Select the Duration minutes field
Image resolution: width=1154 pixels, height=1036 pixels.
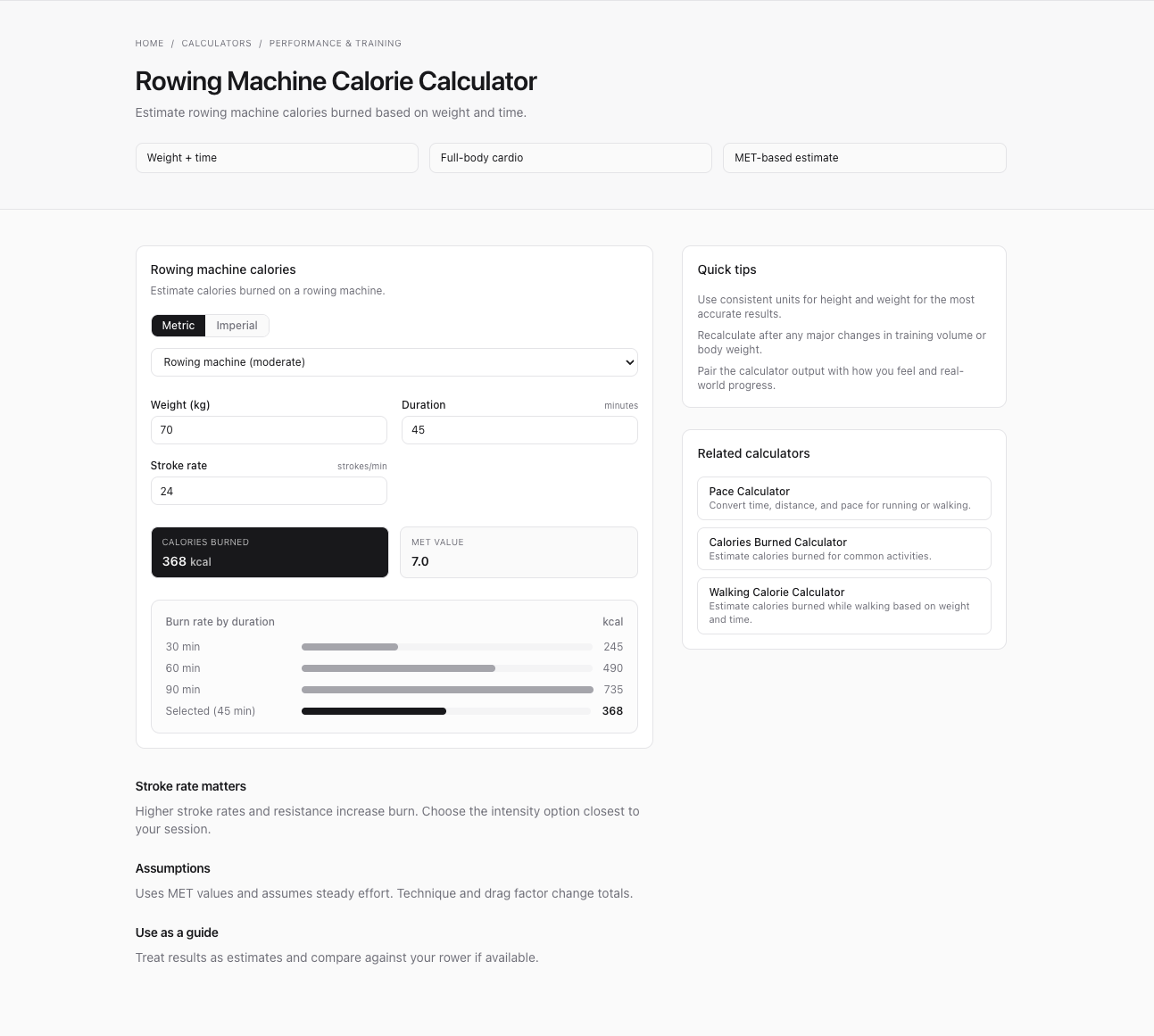(519, 430)
